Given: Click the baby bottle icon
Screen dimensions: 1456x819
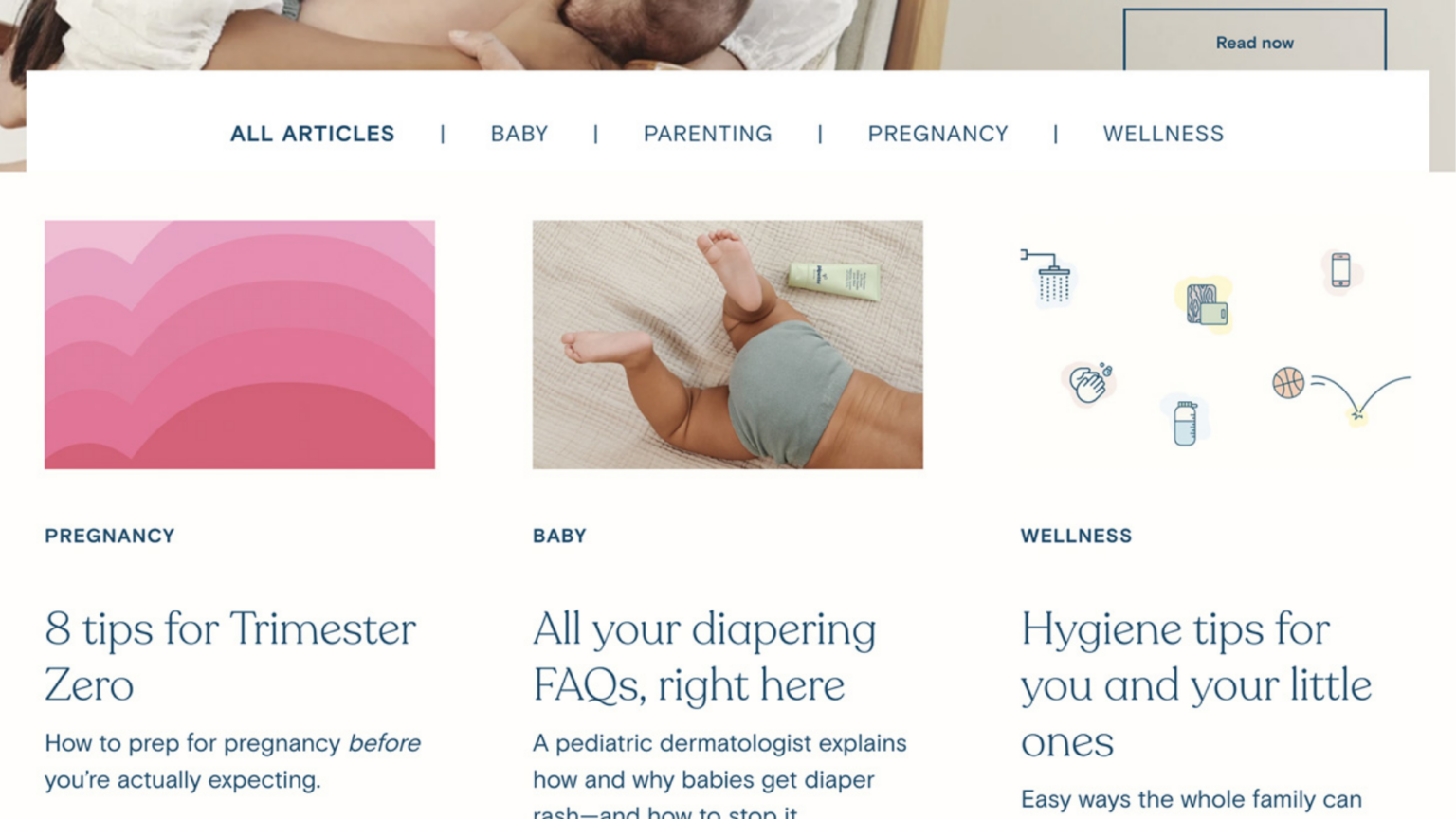Looking at the screenshot, I should tap(1185, 423).
